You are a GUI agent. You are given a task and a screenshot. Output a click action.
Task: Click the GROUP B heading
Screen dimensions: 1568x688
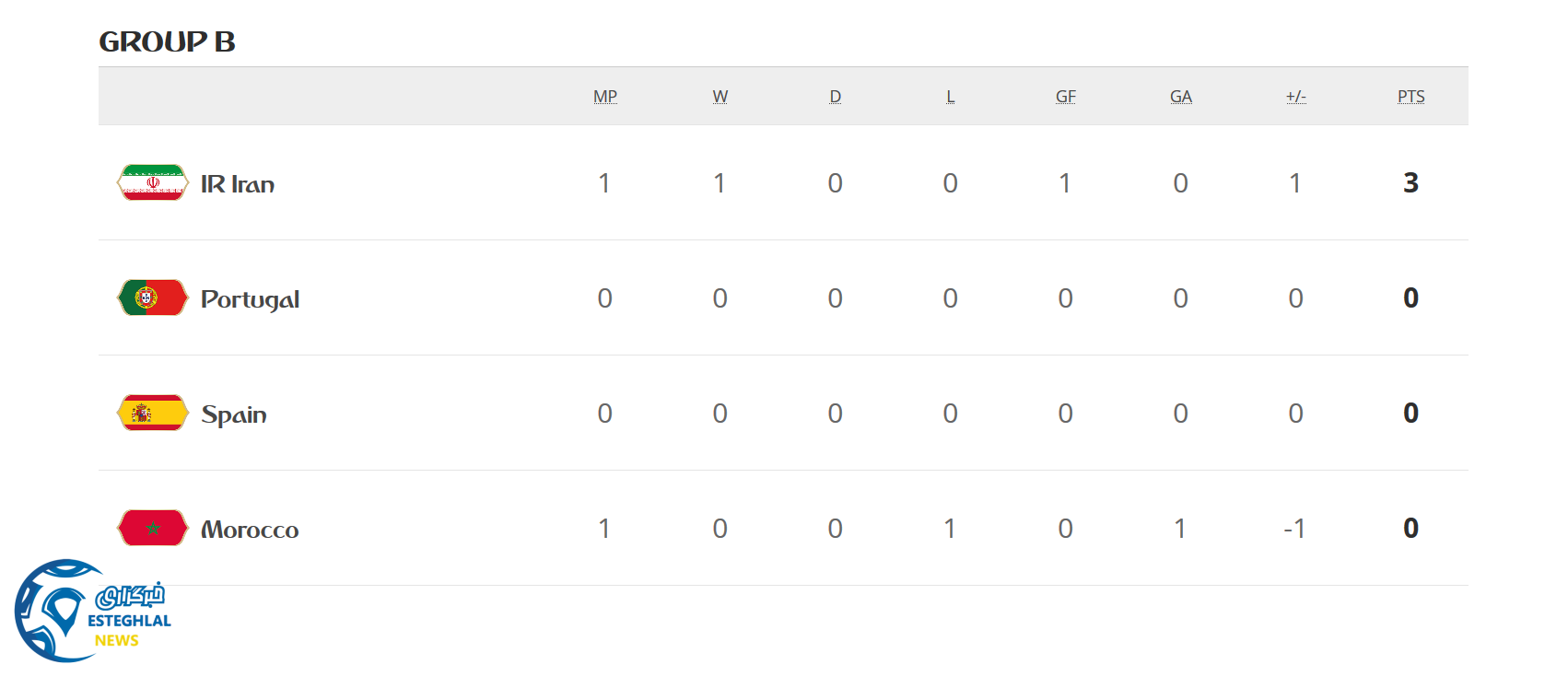[167, 41]
